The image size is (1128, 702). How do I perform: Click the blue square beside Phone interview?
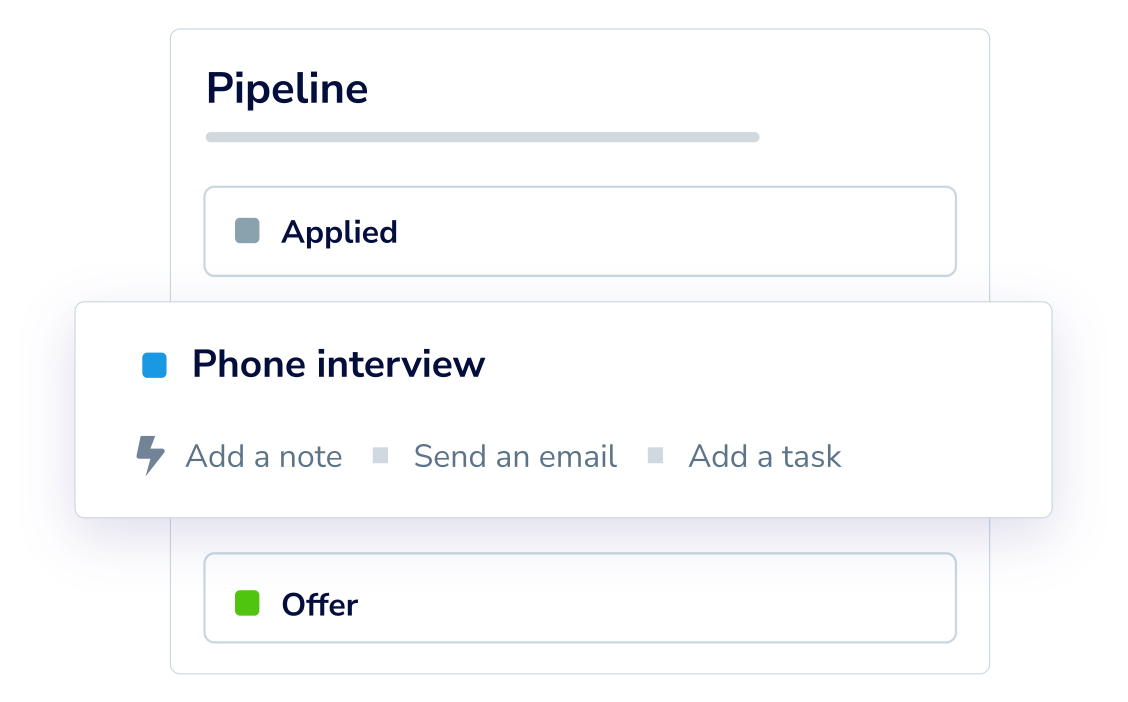pos(154,365)
